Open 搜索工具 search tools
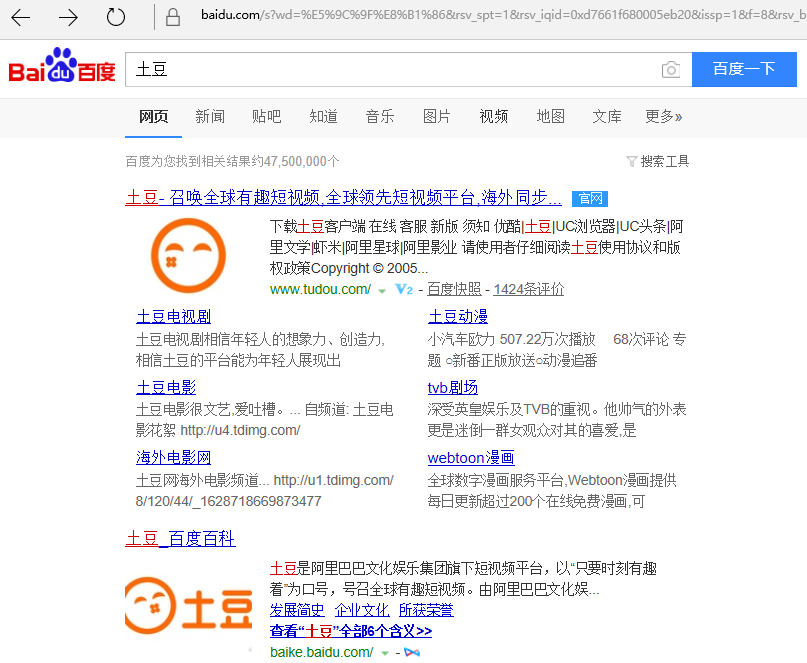This screenshot has height=663, width=807. coord(664,162)
